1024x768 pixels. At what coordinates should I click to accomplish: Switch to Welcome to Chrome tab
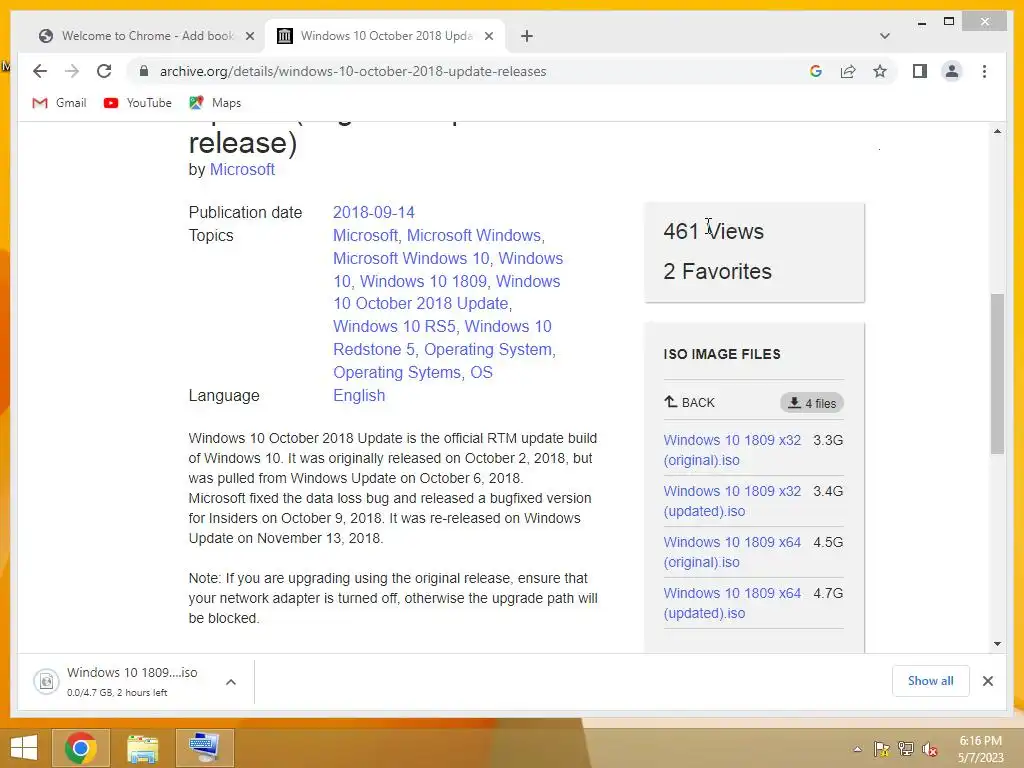click(146, 36)
